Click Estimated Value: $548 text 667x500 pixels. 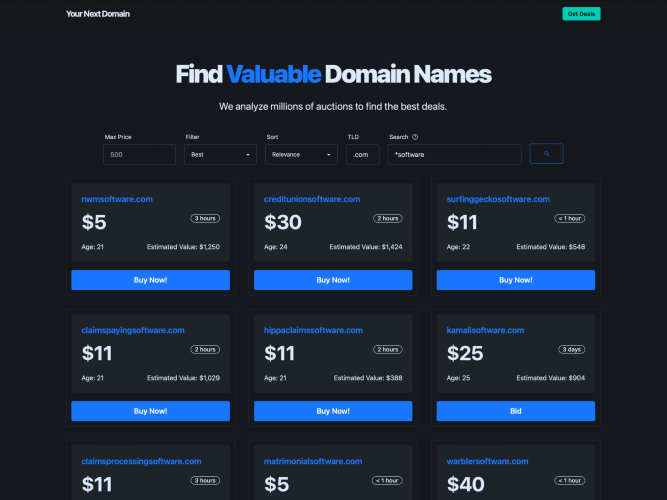click(550, 247)
